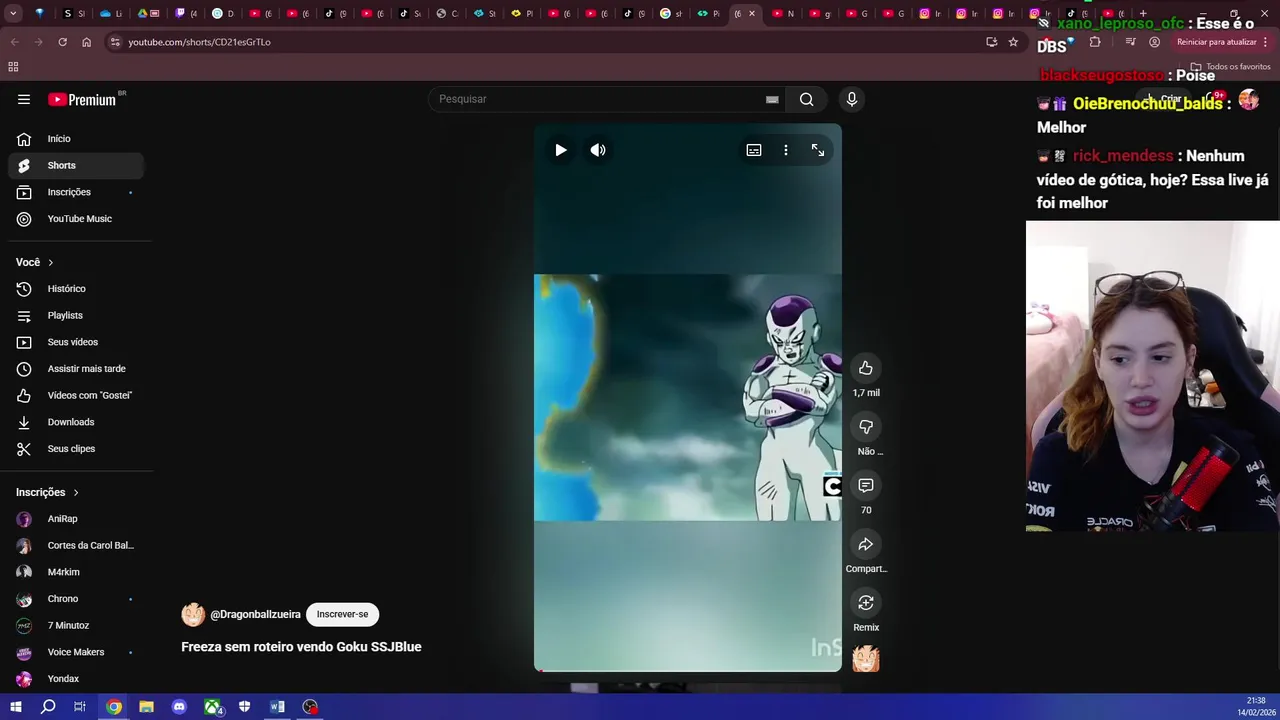Open Playlists from the sidebar
Screen dimensions: 1280x720
click(76, 315)
